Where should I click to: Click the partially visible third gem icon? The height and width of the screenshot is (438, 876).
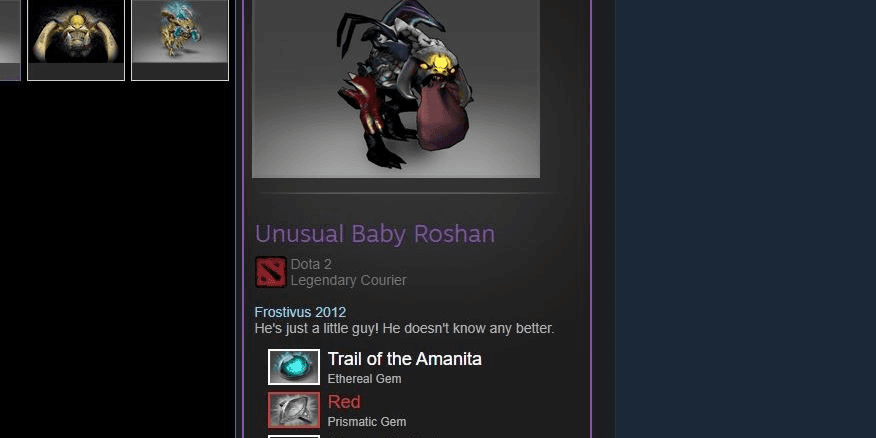[294, 436]
